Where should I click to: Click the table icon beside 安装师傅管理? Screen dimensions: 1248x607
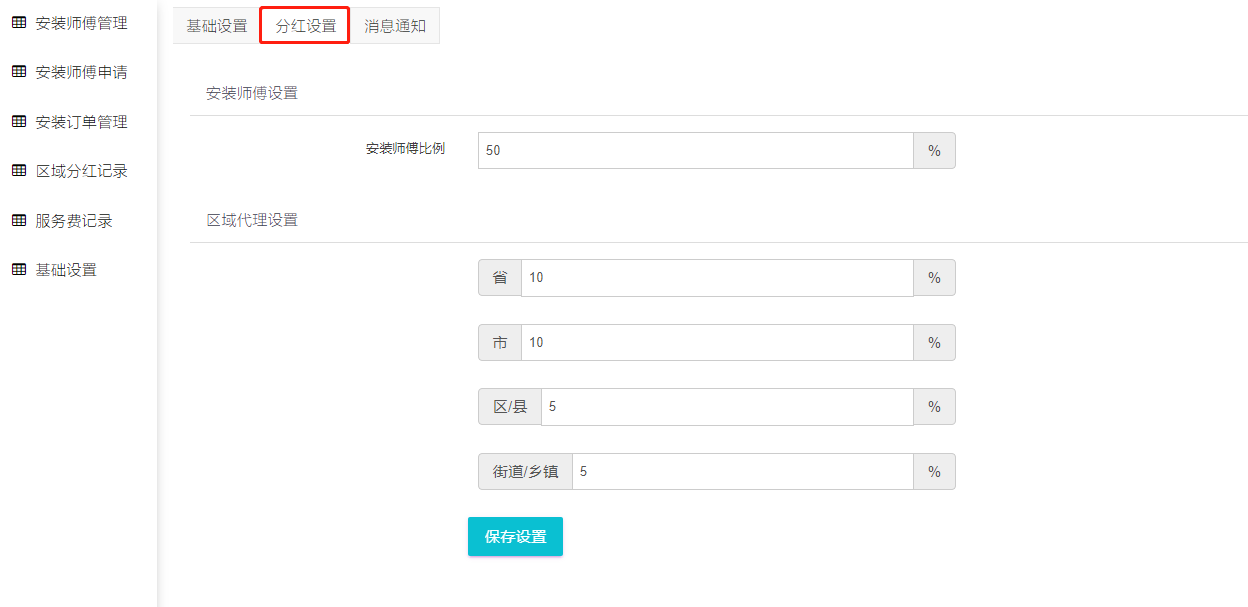[x=18, y=22]
